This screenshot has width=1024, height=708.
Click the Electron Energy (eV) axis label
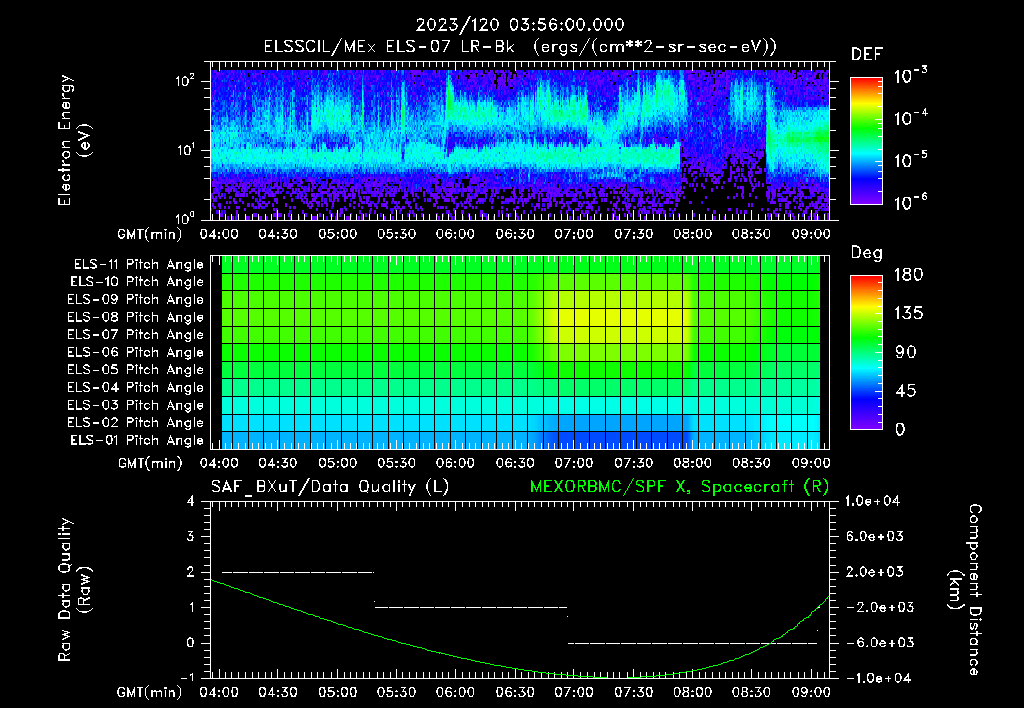tap(74, 140)
